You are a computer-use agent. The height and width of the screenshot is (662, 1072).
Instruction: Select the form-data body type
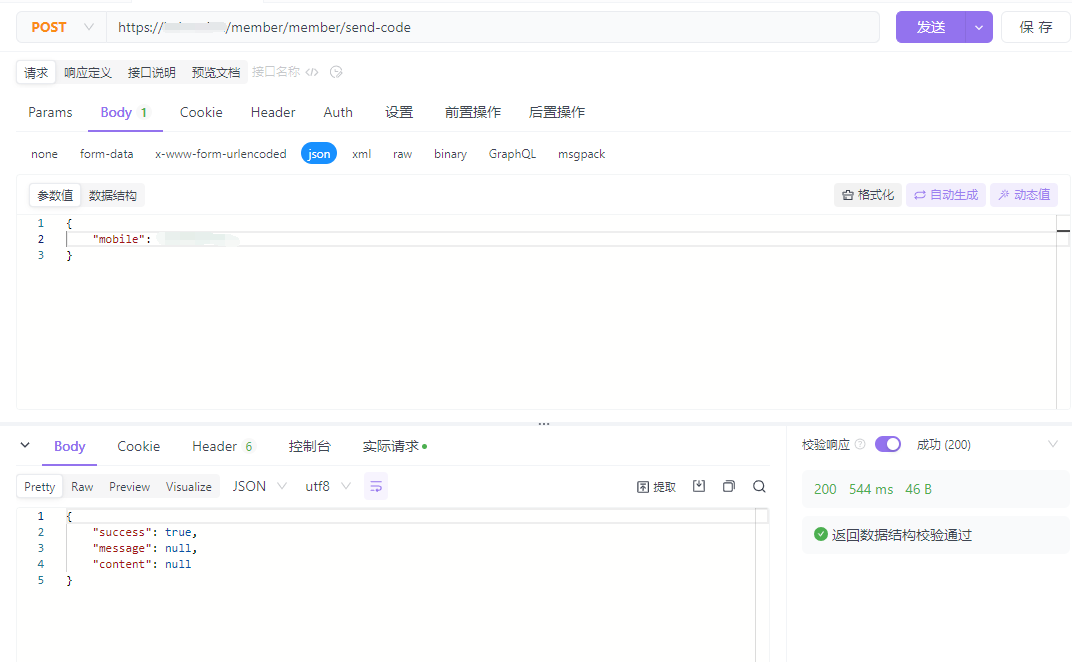(x=107, y=154)
